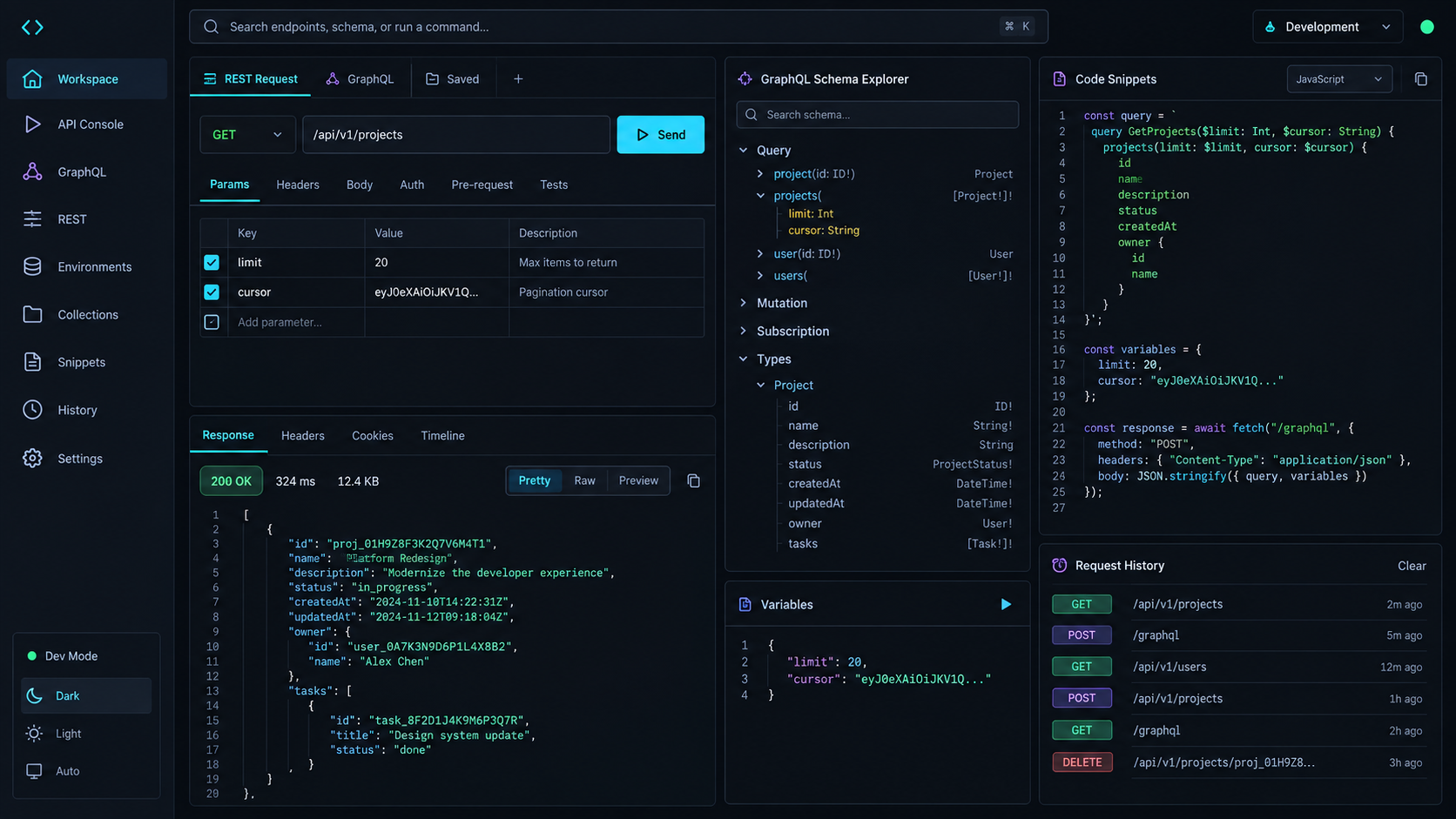
Task: Open Environments database icon
Action: [x=32, y=266]
